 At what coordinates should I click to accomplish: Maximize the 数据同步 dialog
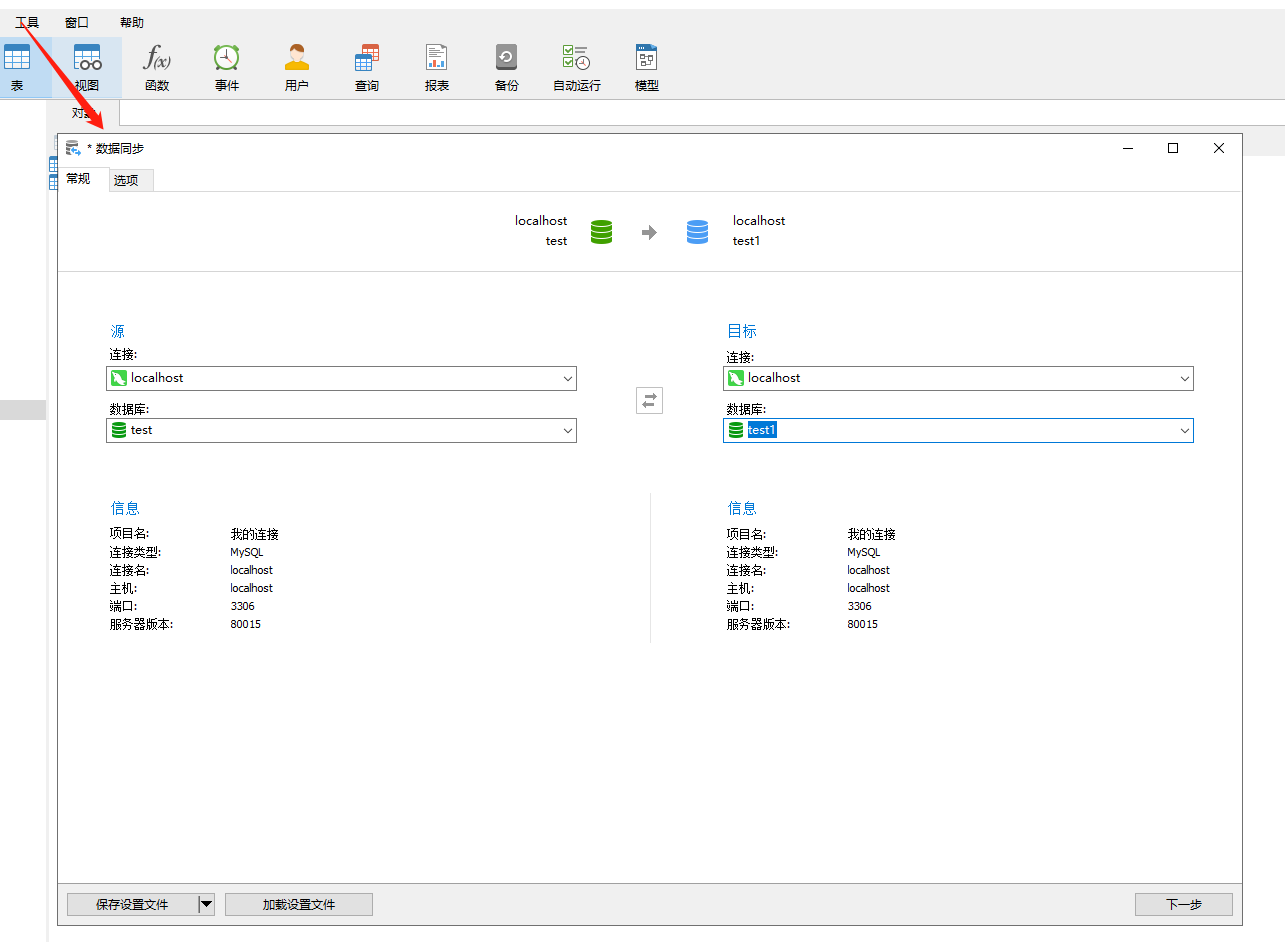tap(1173, 148)
